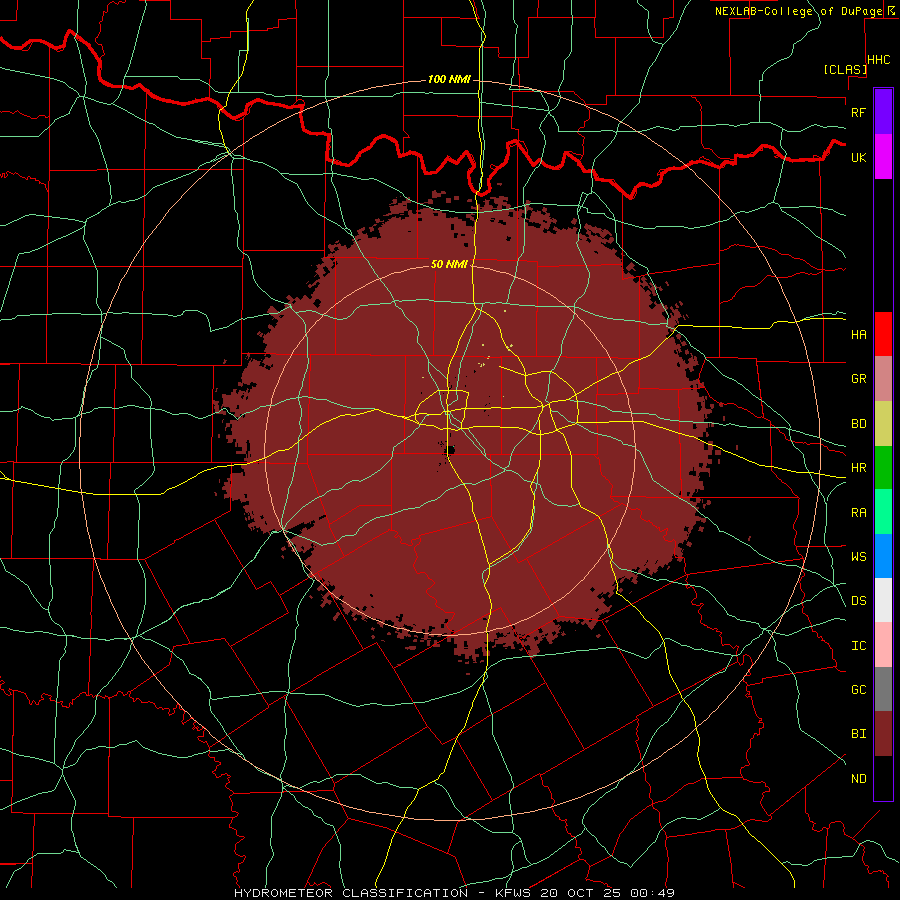Screen dimensions: 900x900
Task: Click the NEXLAB-College of DuPage text
Action: [798, 11]
